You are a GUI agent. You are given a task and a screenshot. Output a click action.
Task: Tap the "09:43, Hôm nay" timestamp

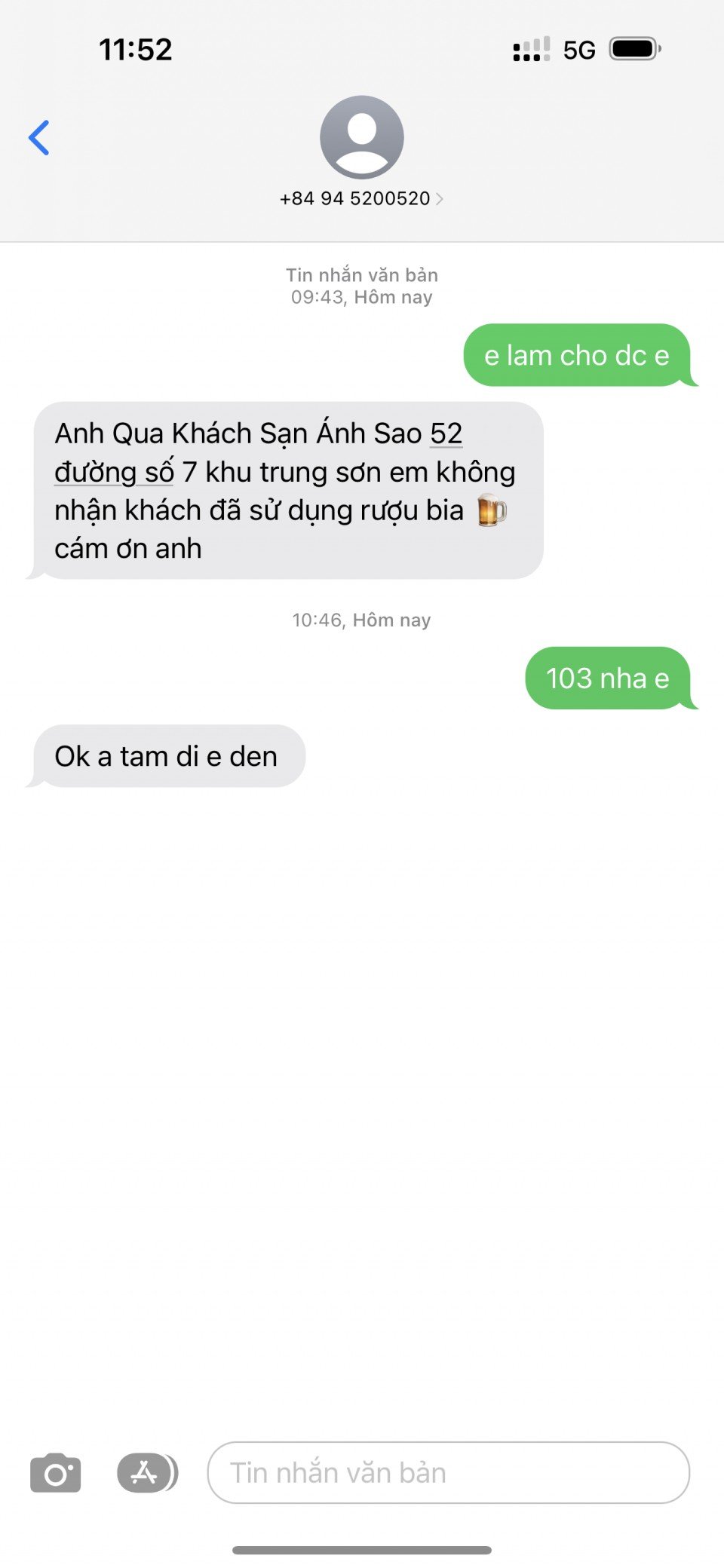[x=362, y=297]
